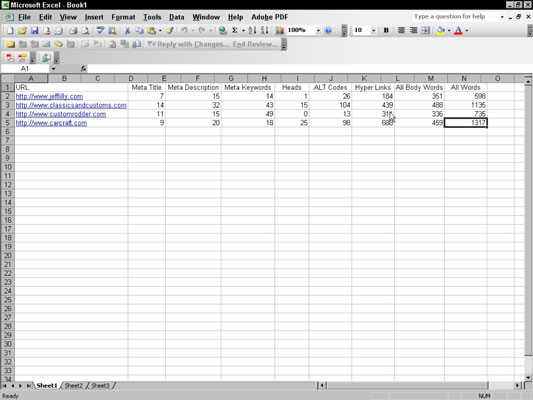Click the Copy icon

[139, 31]
